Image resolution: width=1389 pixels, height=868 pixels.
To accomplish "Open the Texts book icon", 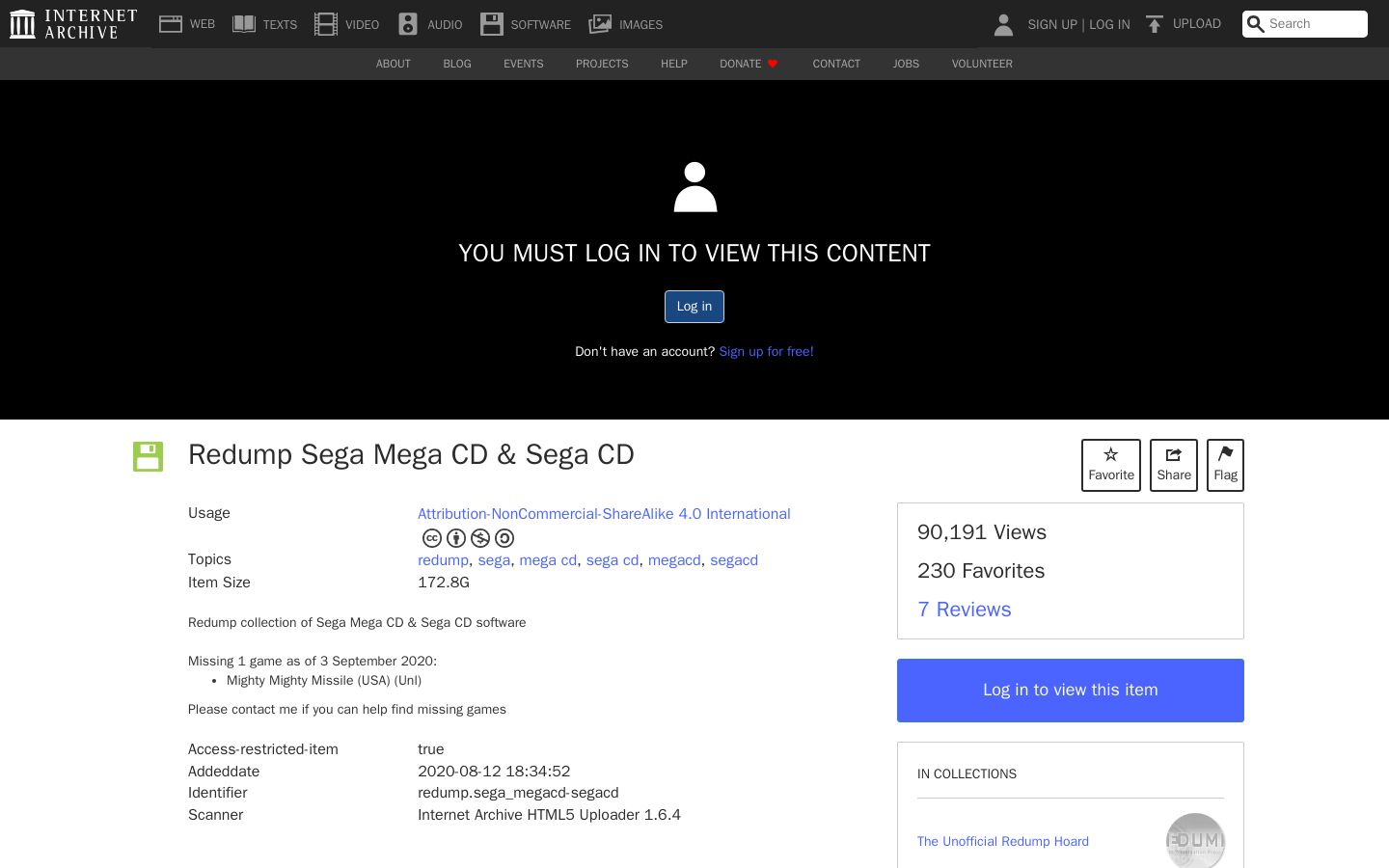I will coord(244,24).
